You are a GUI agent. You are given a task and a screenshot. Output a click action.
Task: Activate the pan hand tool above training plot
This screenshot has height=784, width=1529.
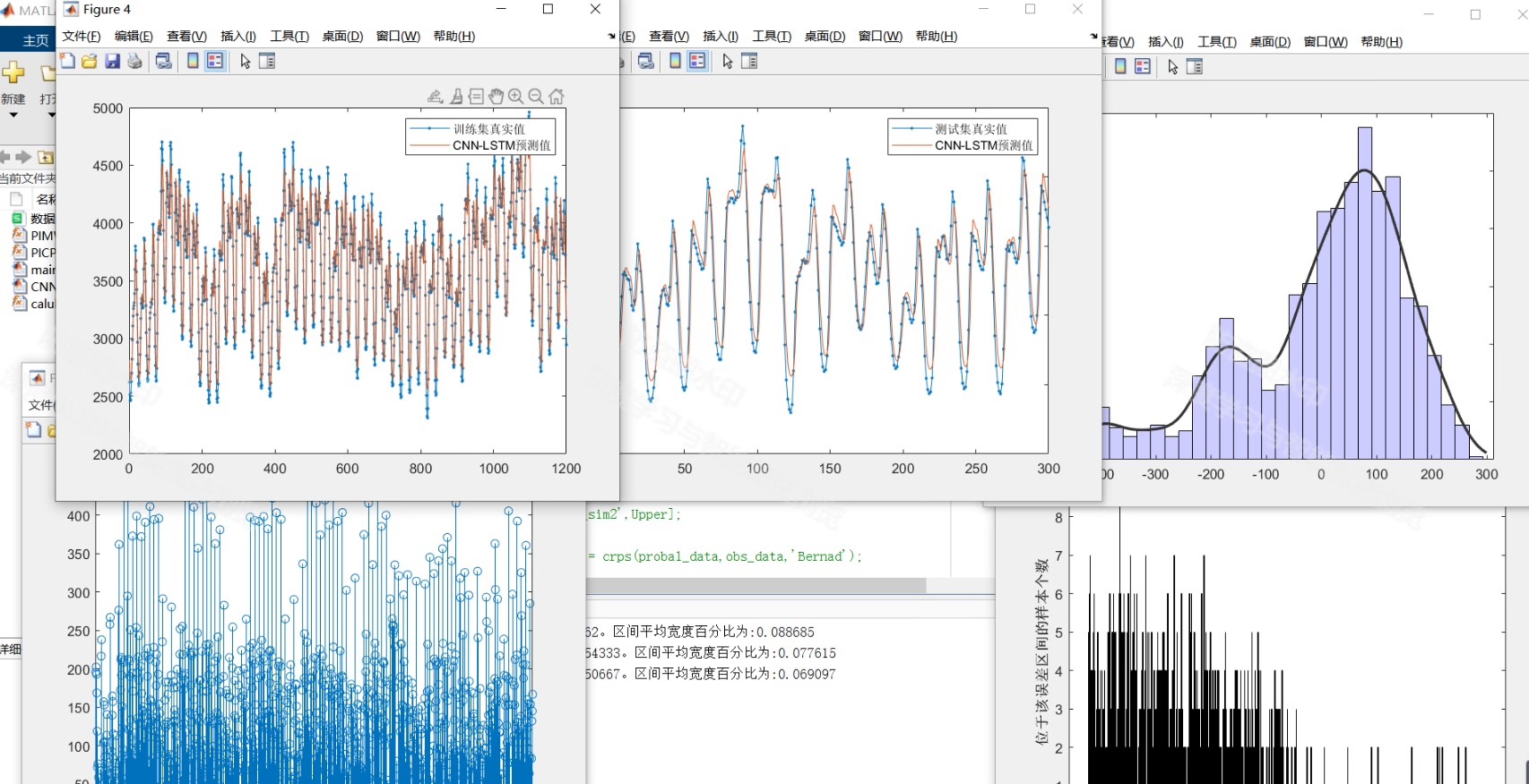tap(497, 97)
